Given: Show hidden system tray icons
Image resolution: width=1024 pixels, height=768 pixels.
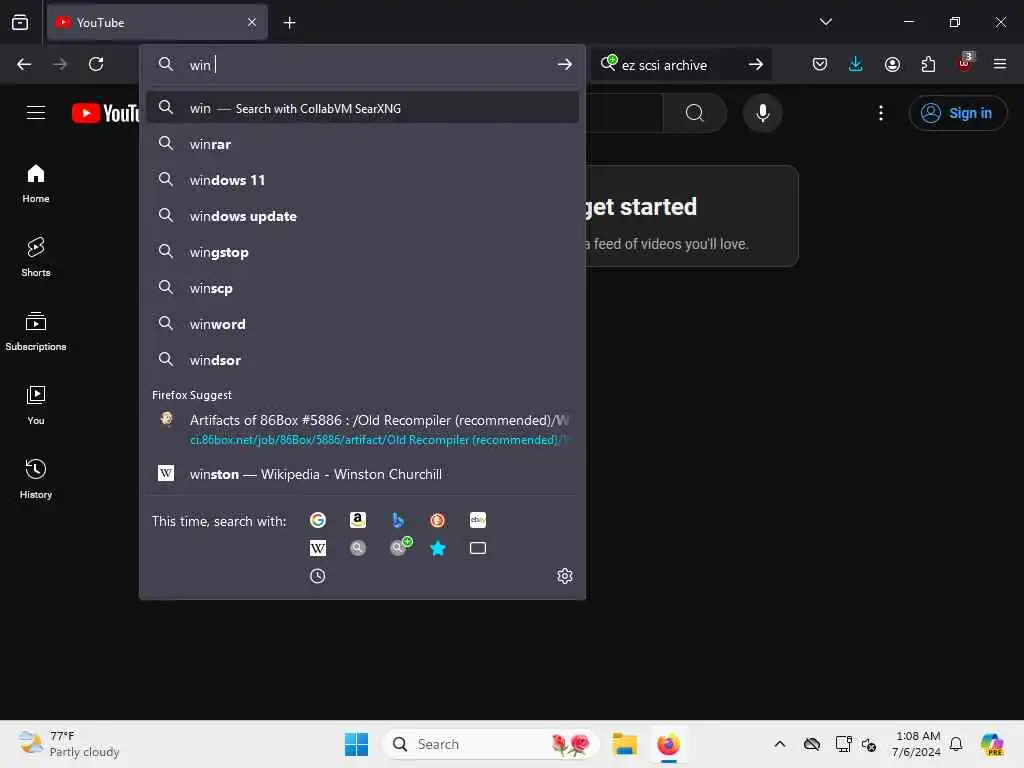Looking at the screenshot, I should [x=780, y=744].
